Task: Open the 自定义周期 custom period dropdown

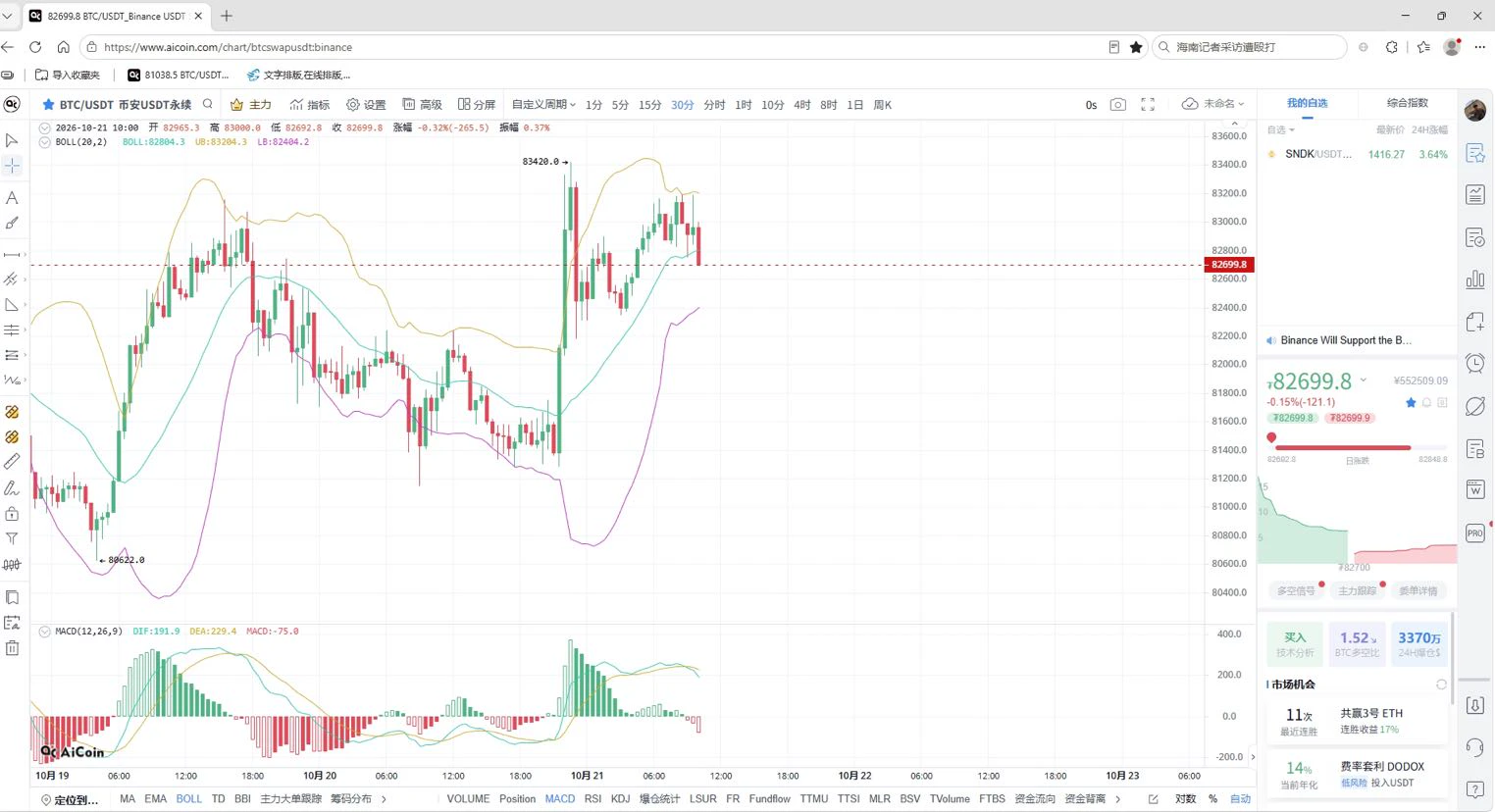Action: (x=543, y=104)
